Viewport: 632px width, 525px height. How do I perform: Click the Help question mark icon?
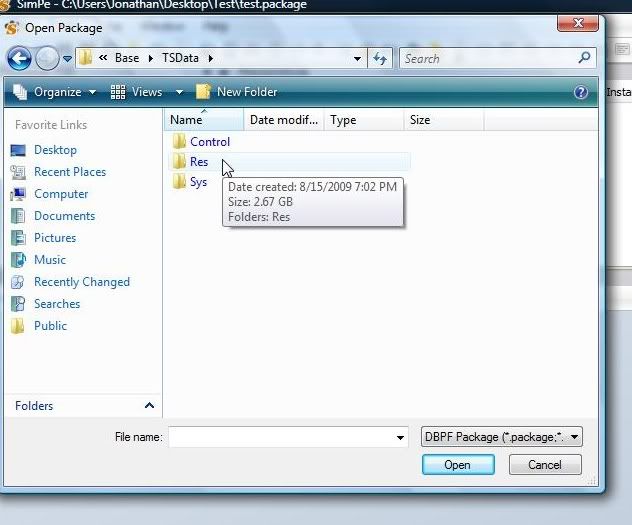pos(581,92)
